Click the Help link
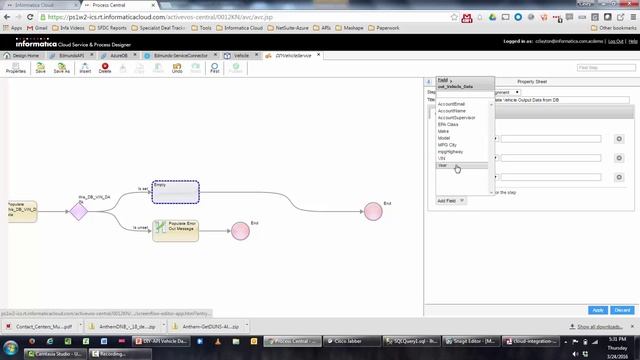The image size is (640, 360). 633,41
